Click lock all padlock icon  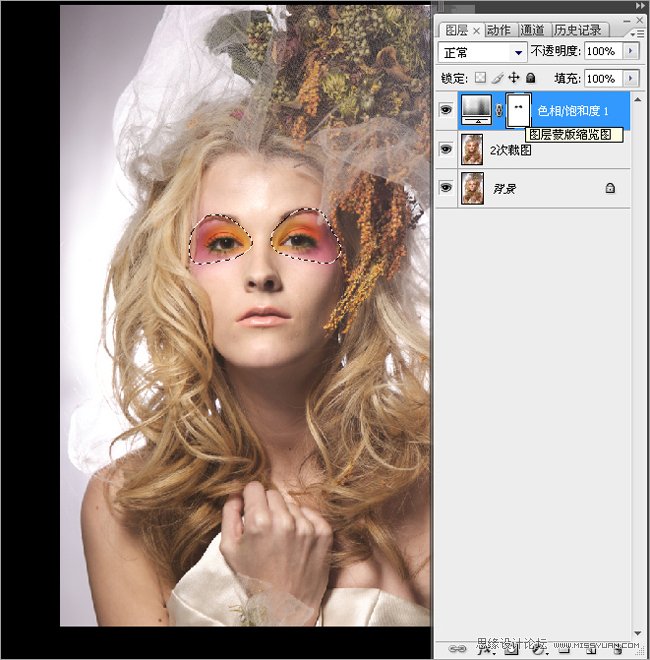point(530,78)
